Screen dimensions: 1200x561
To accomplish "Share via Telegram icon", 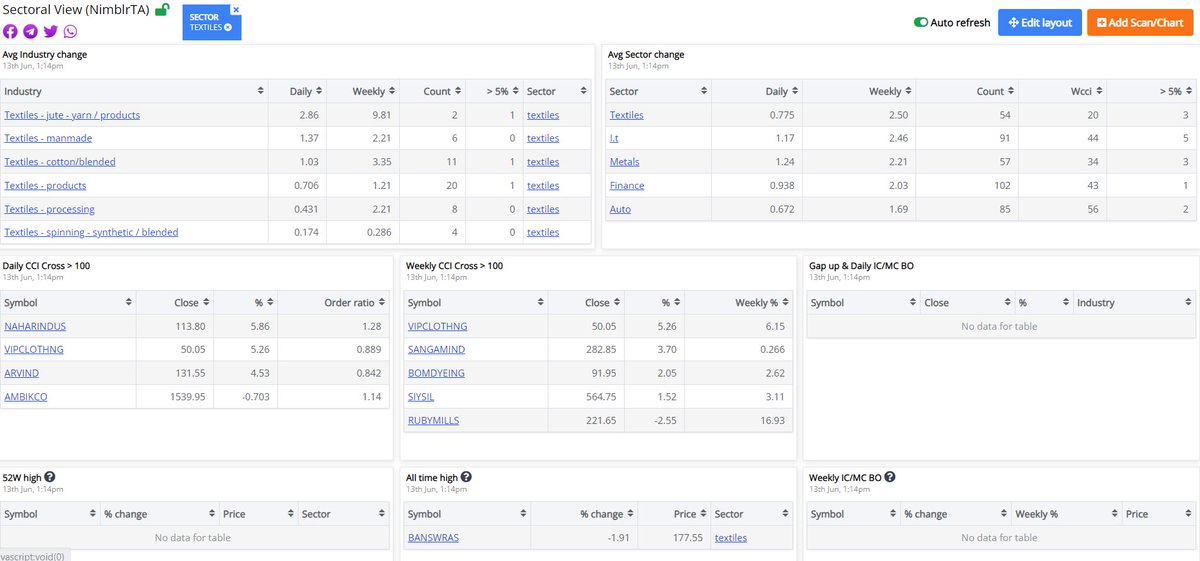I will [30, 31].
